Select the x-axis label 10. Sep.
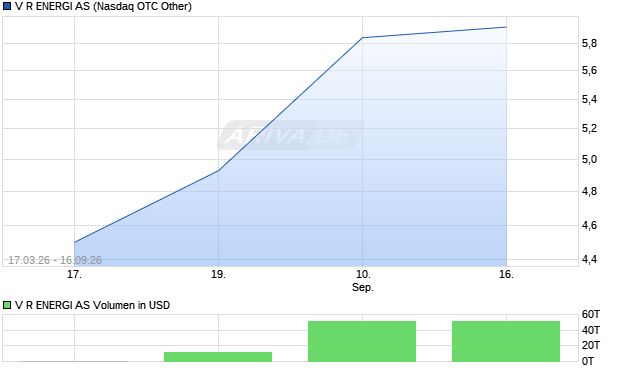This screenshot has width=620, height=371. (x=363, y=280)
